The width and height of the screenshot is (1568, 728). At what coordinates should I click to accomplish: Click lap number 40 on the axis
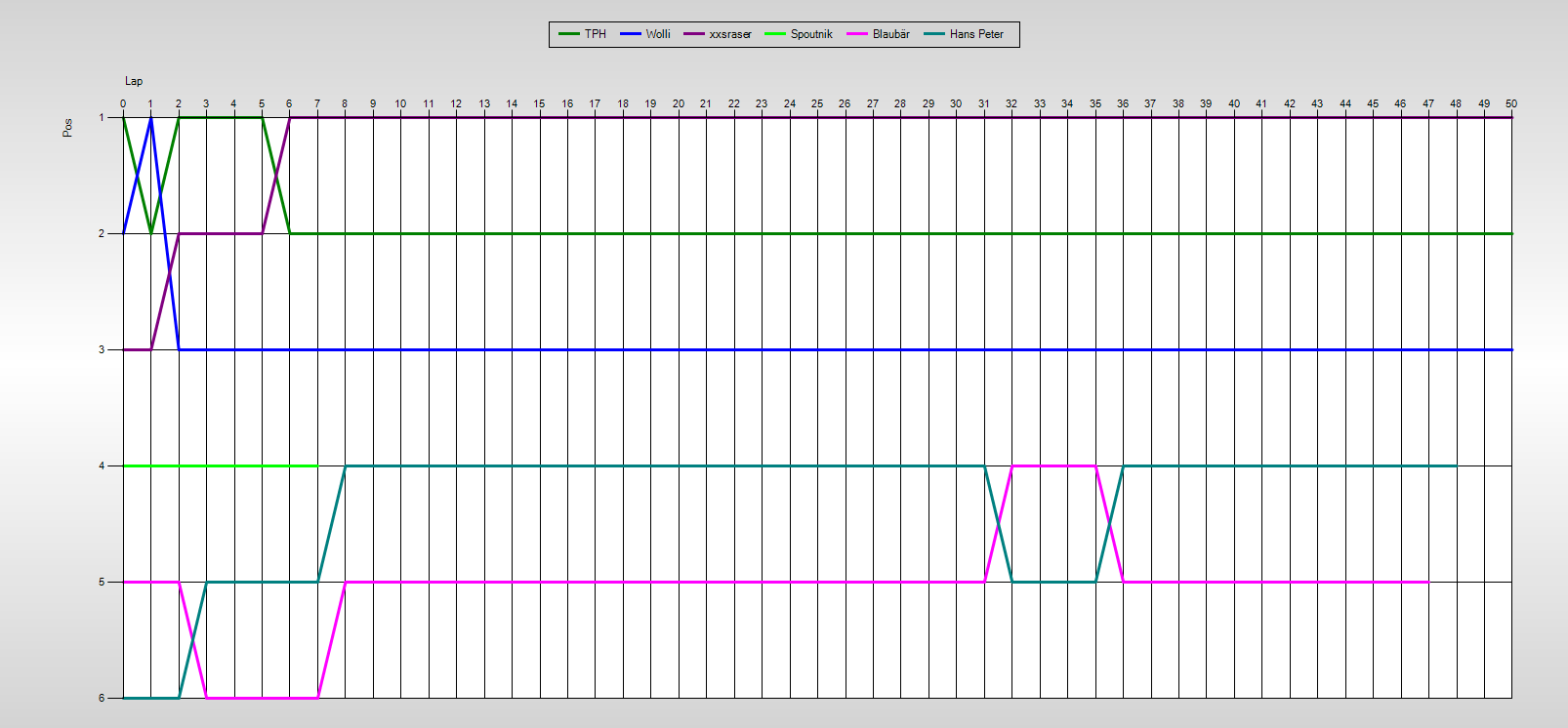click(1234, 103)
